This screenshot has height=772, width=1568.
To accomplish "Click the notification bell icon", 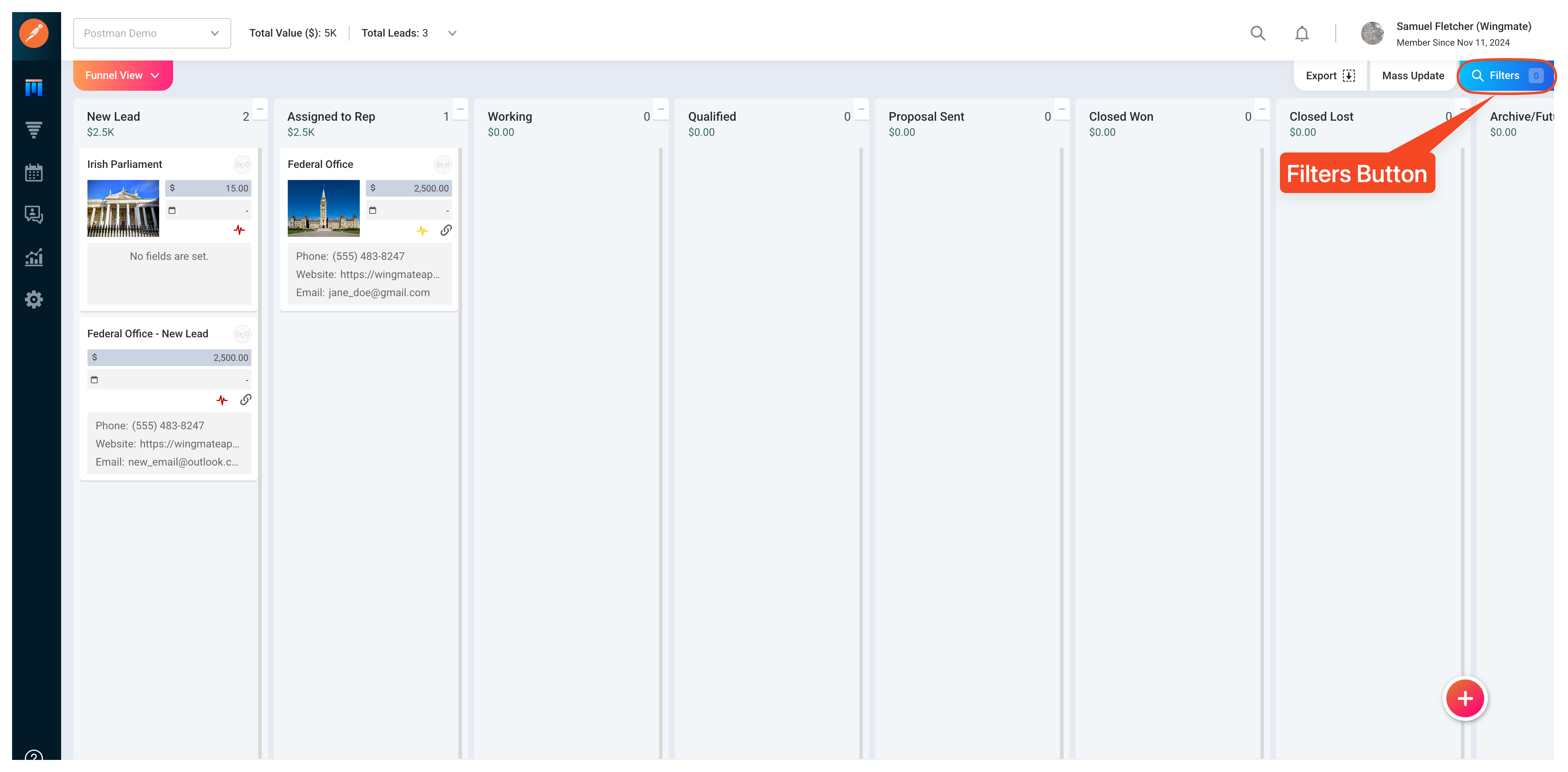I will click(x=1301, y=34).
